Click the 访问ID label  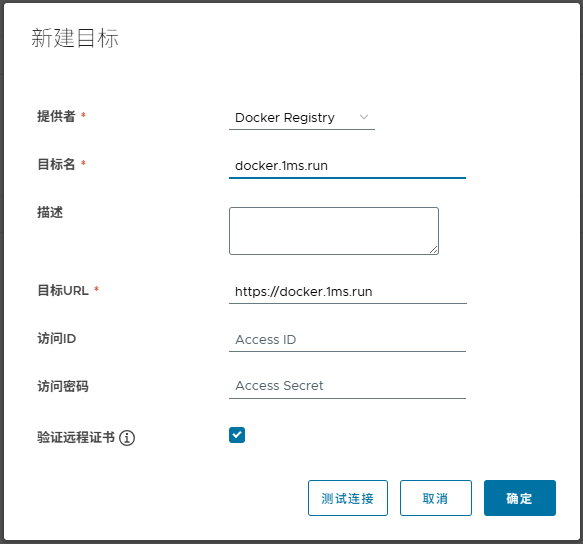coord(57,338)
